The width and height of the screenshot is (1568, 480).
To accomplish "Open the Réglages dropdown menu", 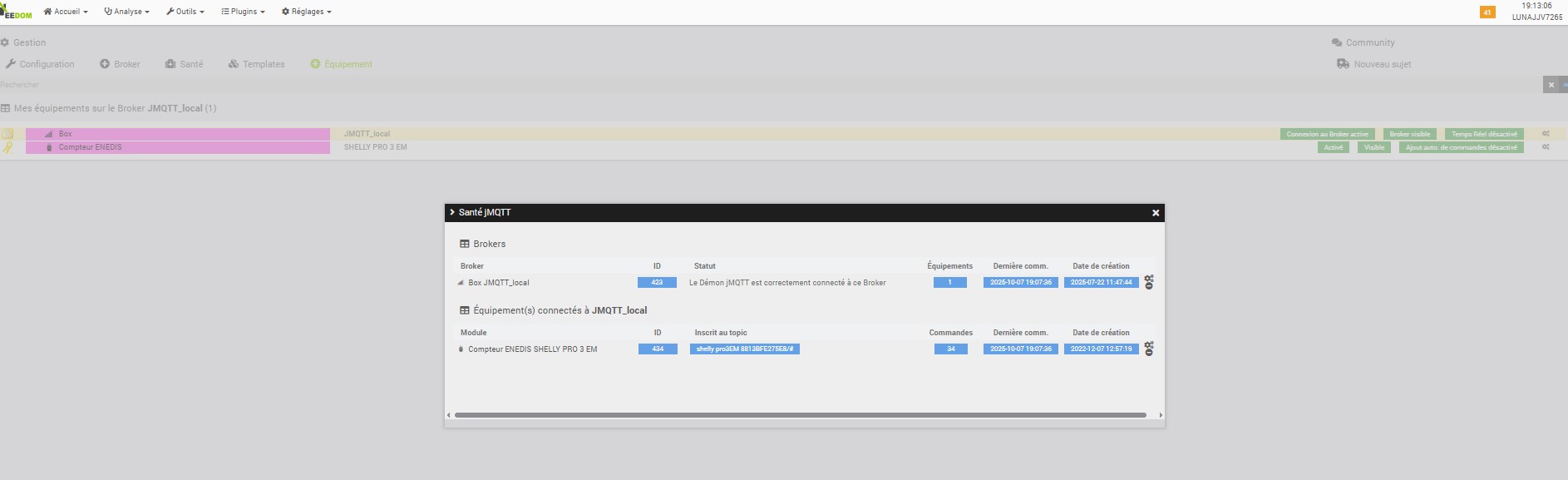I will pyautogui.click(x=307, y=12).
